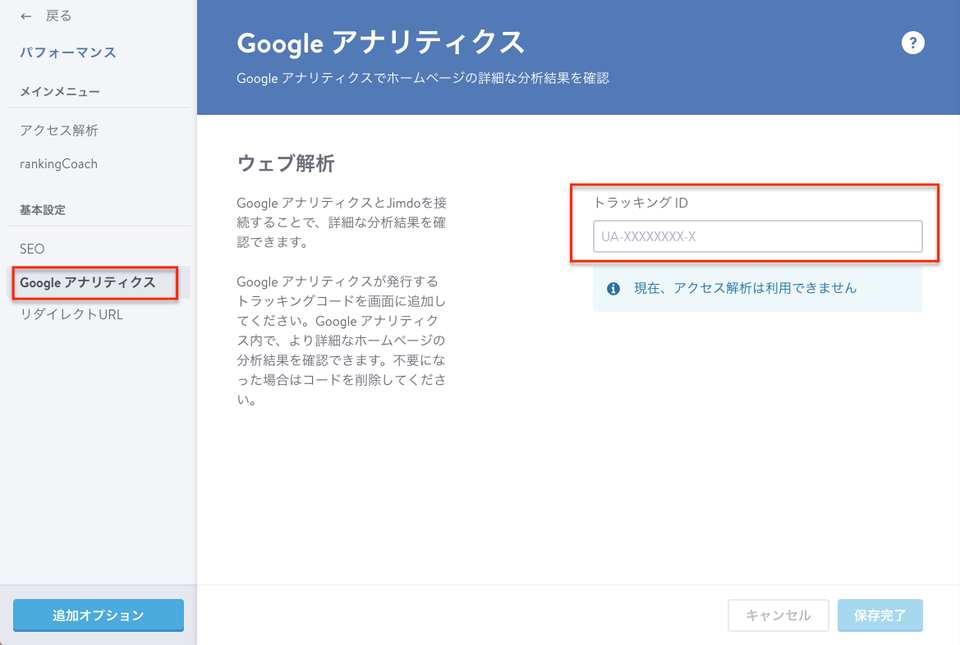Click ウェブ解析 heading
This screenshot has height=645, width=960.
286,163
